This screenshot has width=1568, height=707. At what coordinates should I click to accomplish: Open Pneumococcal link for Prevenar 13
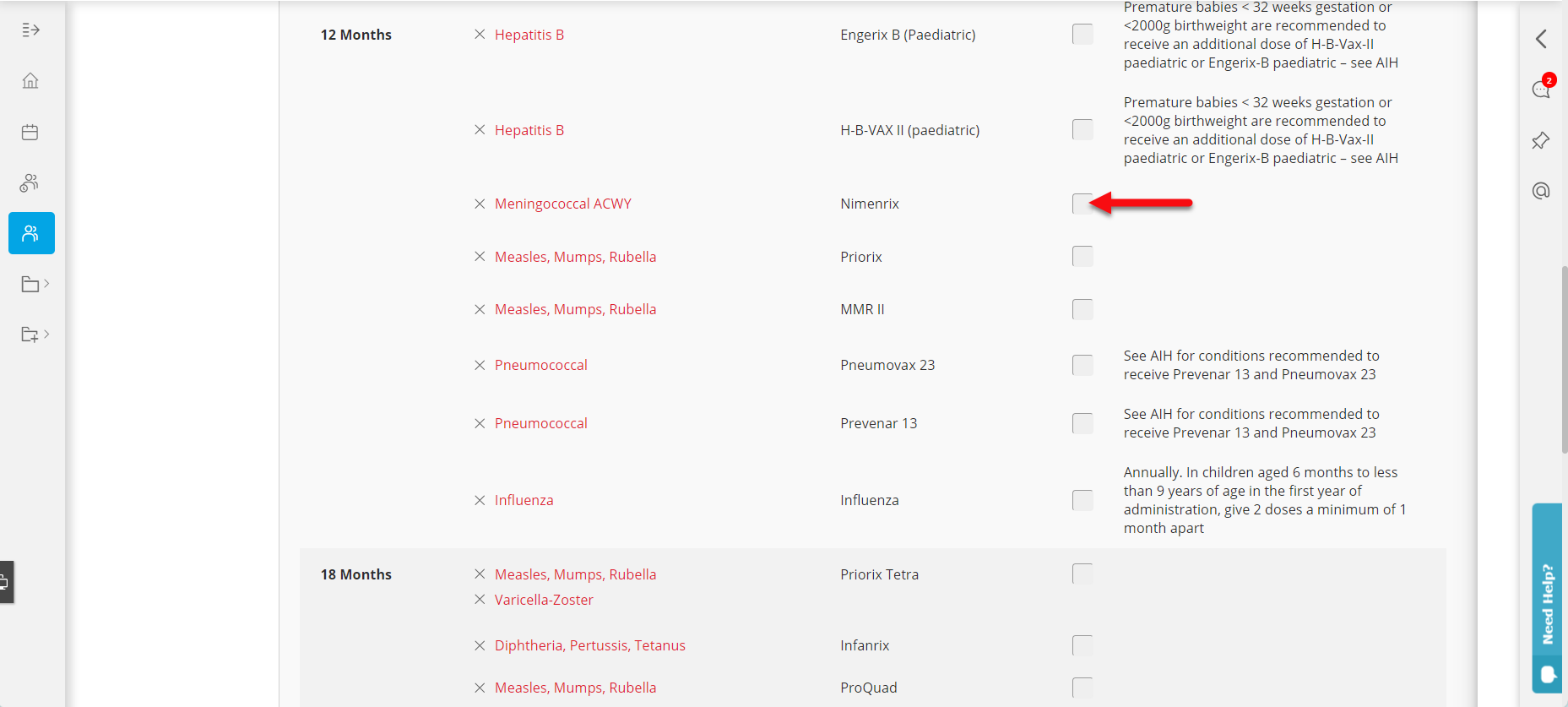pos(541,423)
